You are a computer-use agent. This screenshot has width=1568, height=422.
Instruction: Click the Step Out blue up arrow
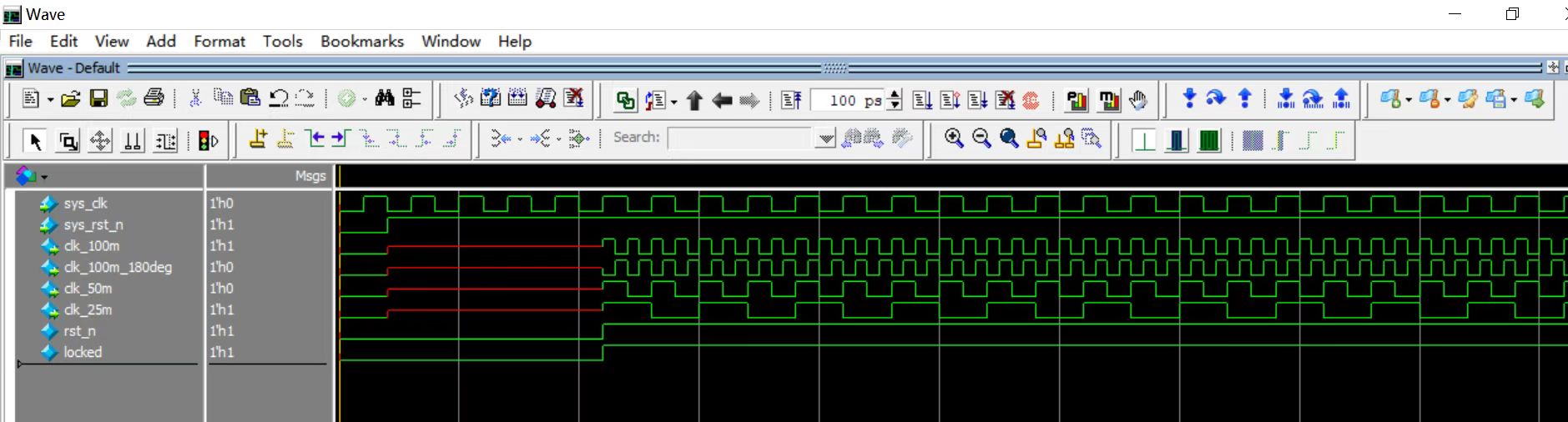(1244, 98)
